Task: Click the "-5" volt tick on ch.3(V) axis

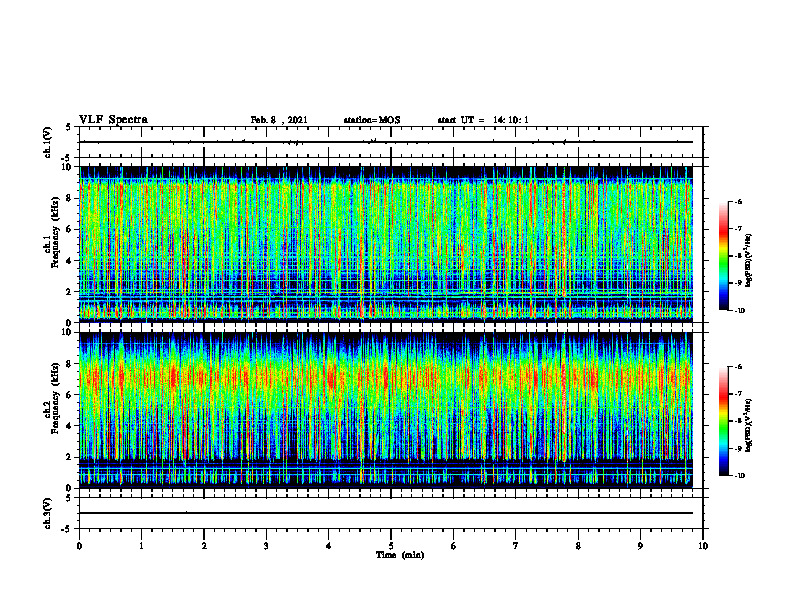Action: pyautogui.click(x=67, y=529)
